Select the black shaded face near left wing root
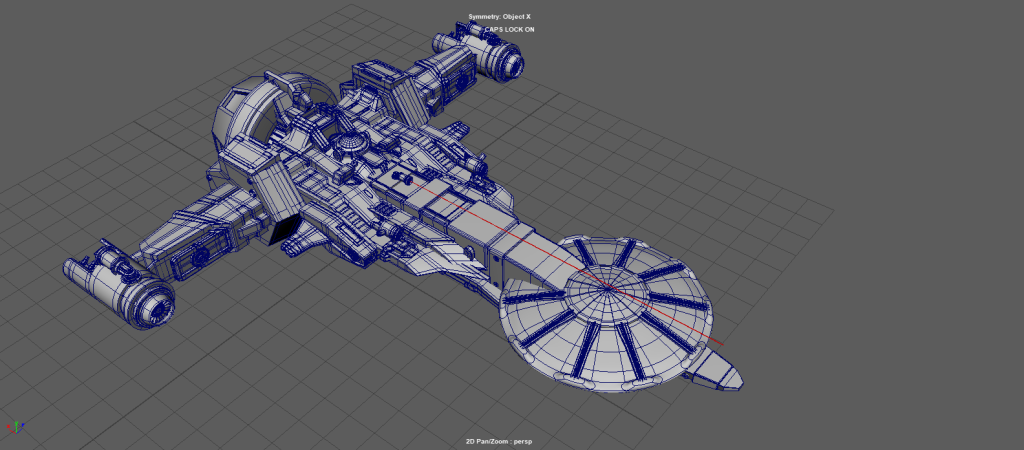This screenshot has width=1024, height=450. pos(283,231)
